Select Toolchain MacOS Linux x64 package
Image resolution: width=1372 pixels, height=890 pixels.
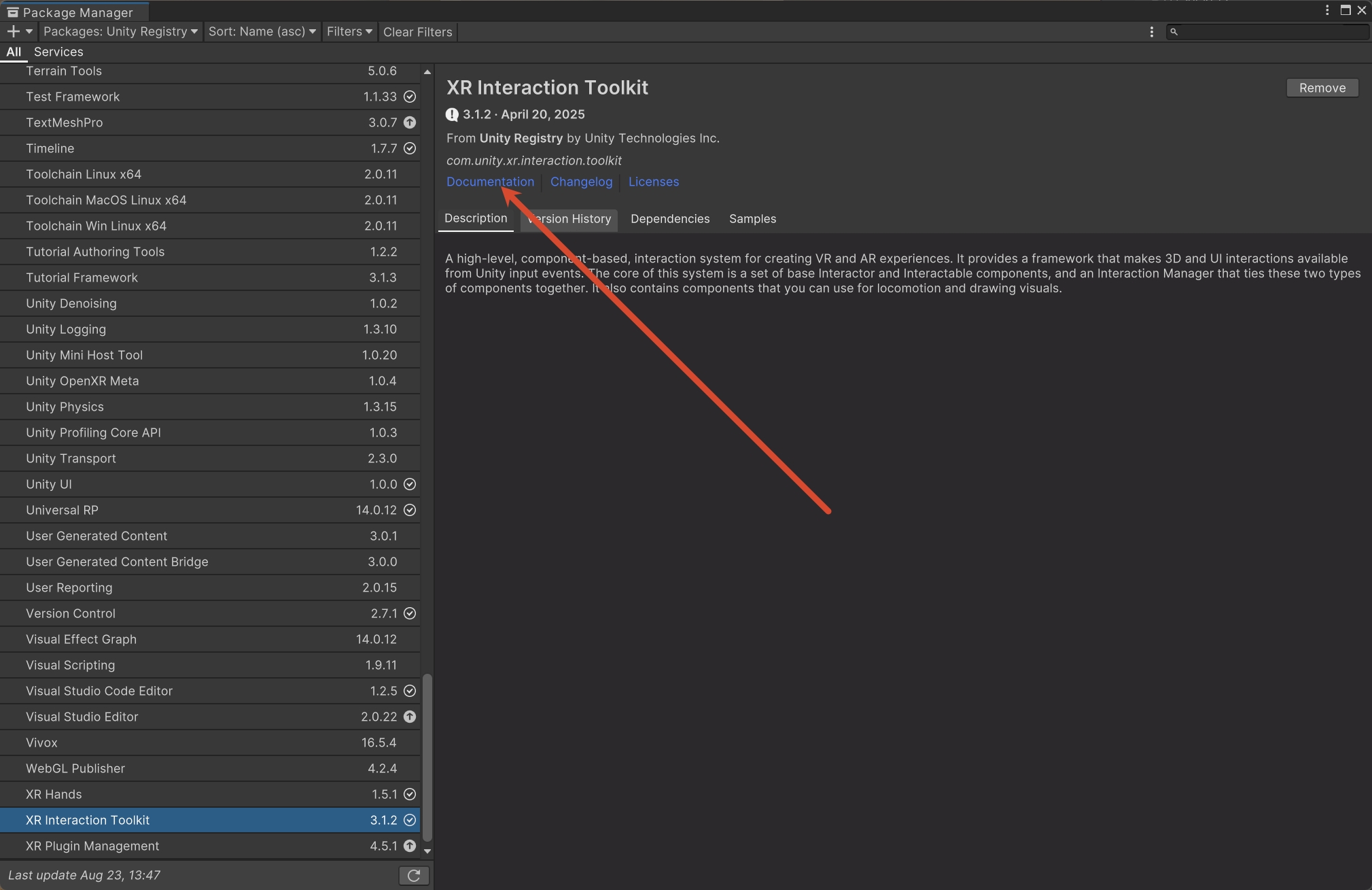click(210, 200)
